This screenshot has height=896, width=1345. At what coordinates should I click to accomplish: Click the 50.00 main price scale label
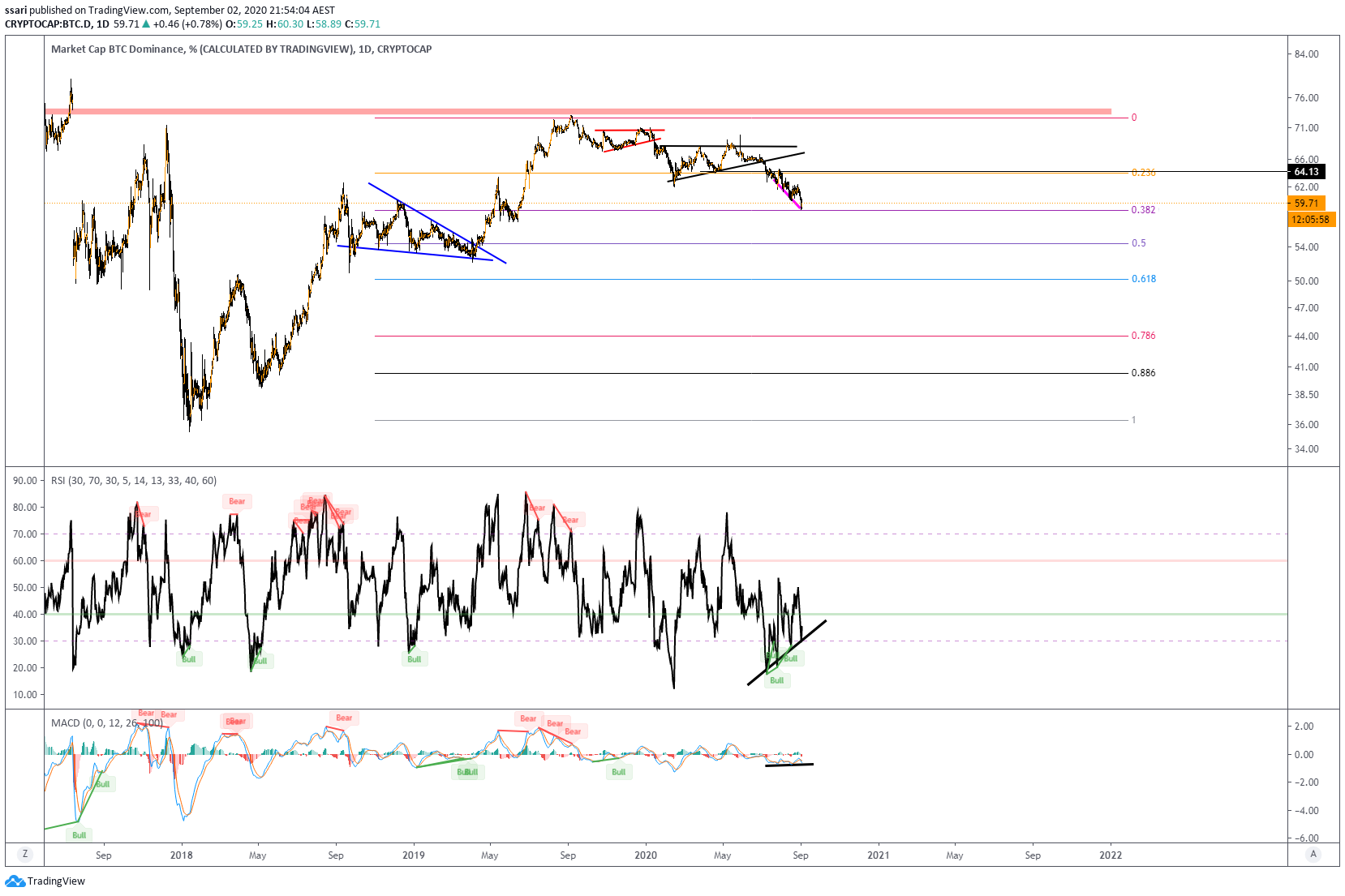coord(1306,281)
